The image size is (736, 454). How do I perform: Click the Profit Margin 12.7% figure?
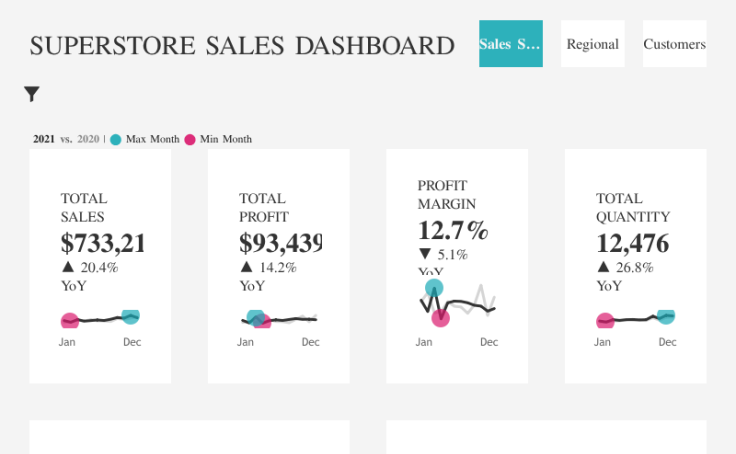[452, 230]
